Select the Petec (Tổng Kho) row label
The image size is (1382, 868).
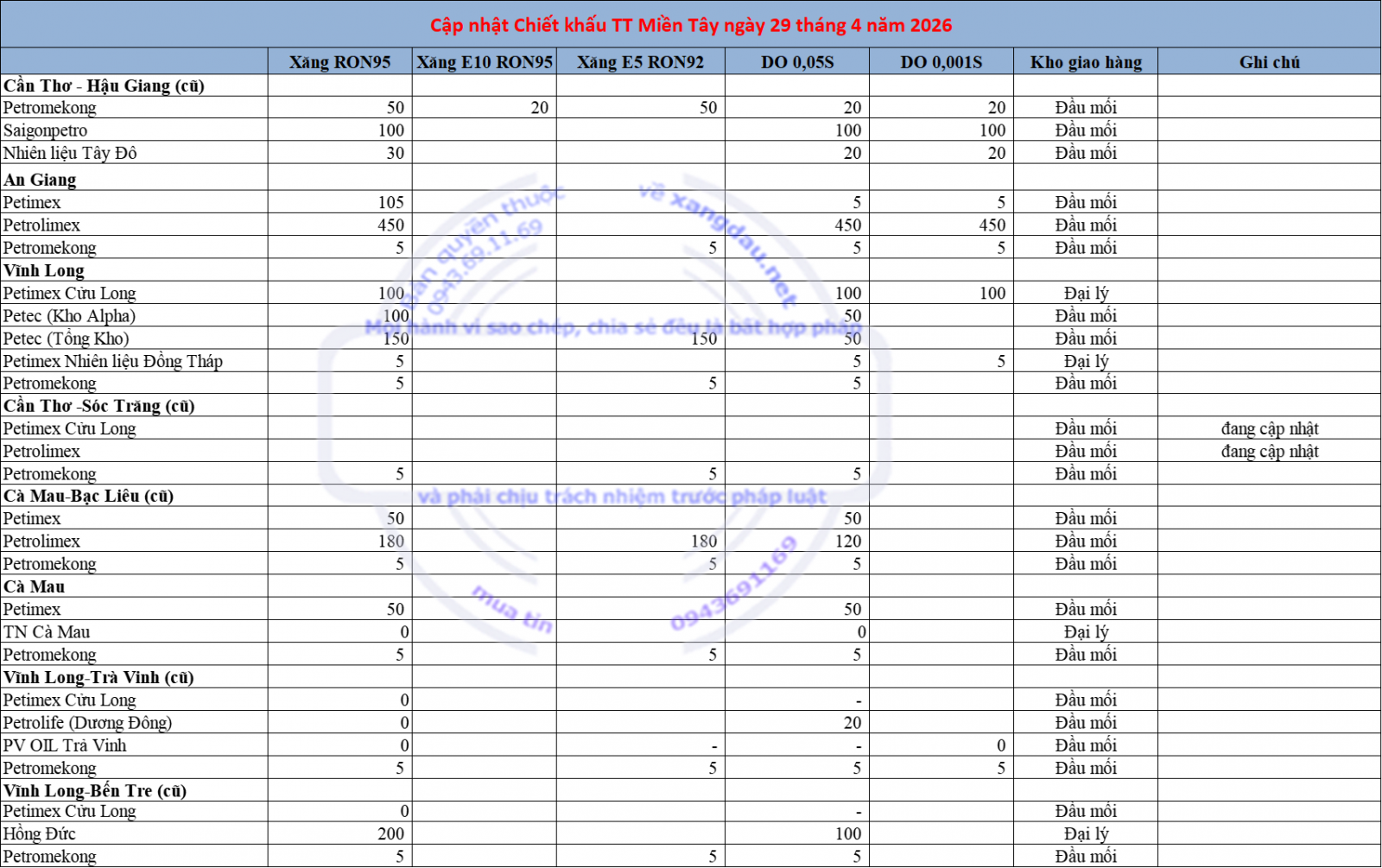tap(66, 339)
